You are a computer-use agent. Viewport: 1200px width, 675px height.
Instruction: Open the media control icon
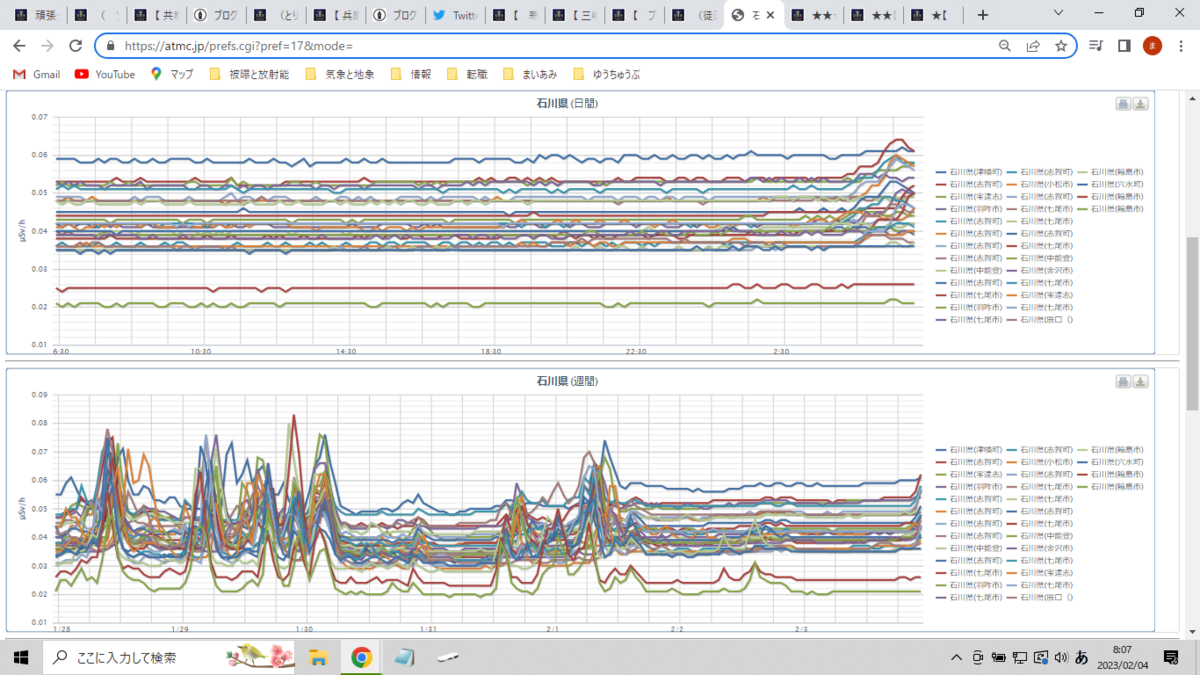coord(1097,46)
